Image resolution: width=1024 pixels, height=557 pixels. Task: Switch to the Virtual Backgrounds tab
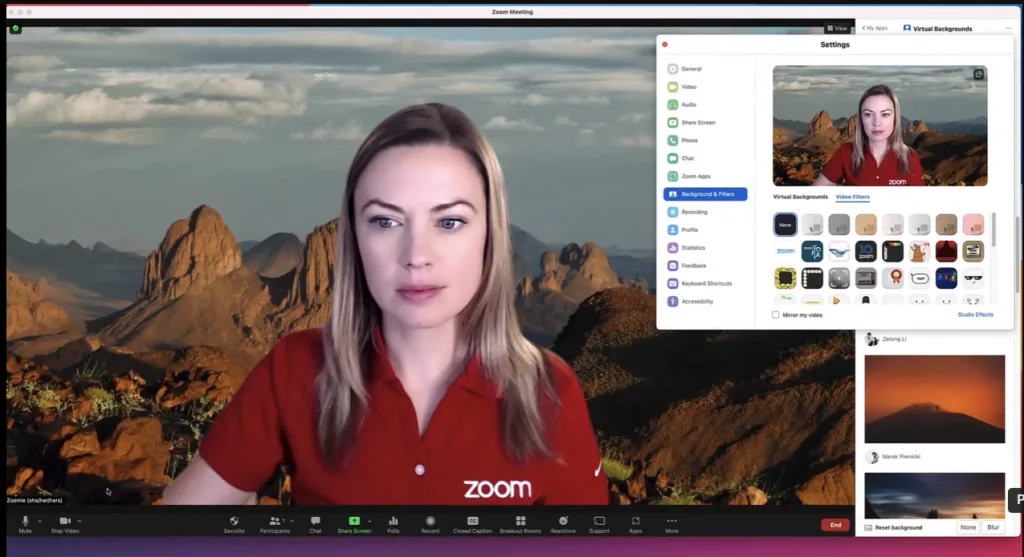pos(800,197)
